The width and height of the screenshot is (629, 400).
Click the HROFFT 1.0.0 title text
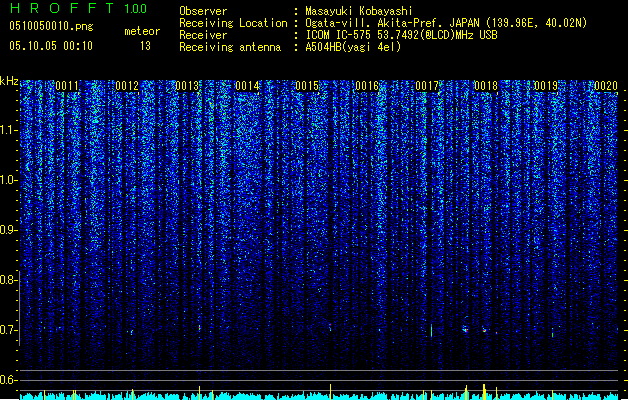[x=79, y=8]
